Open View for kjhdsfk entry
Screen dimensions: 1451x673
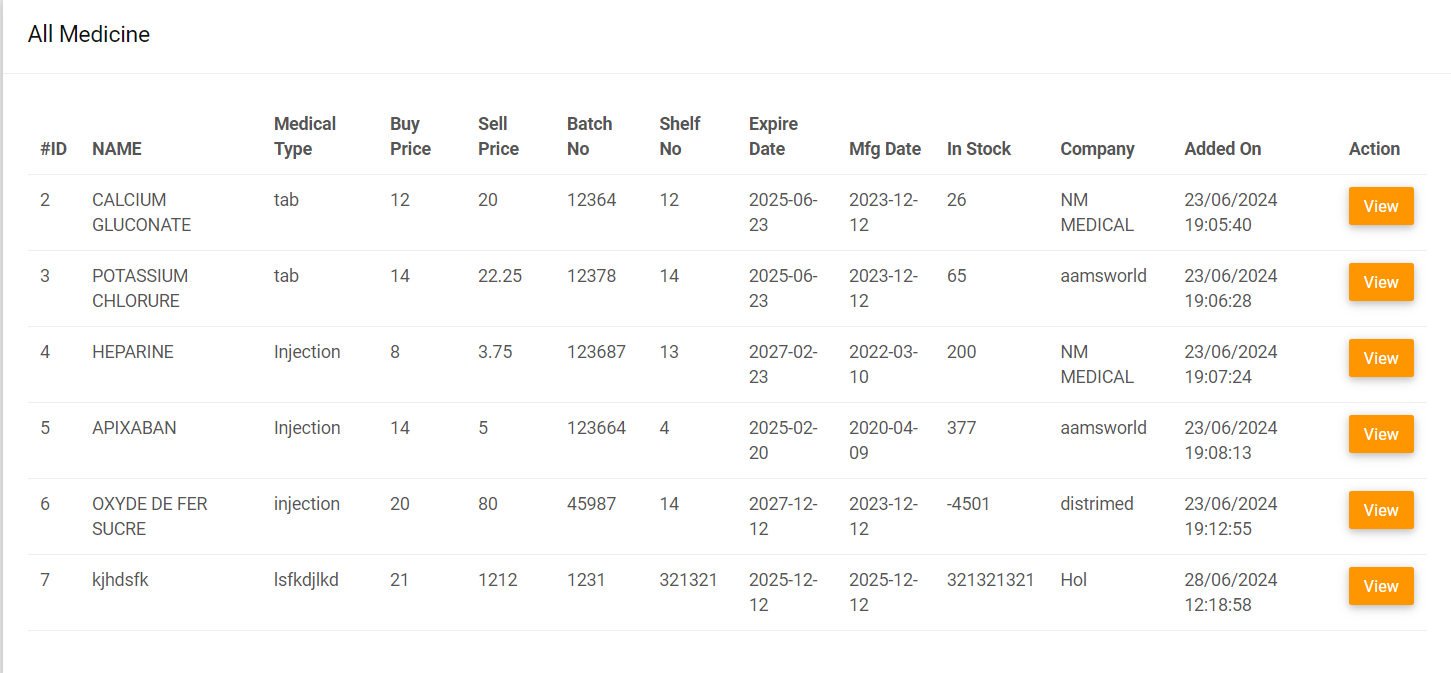1380,586
